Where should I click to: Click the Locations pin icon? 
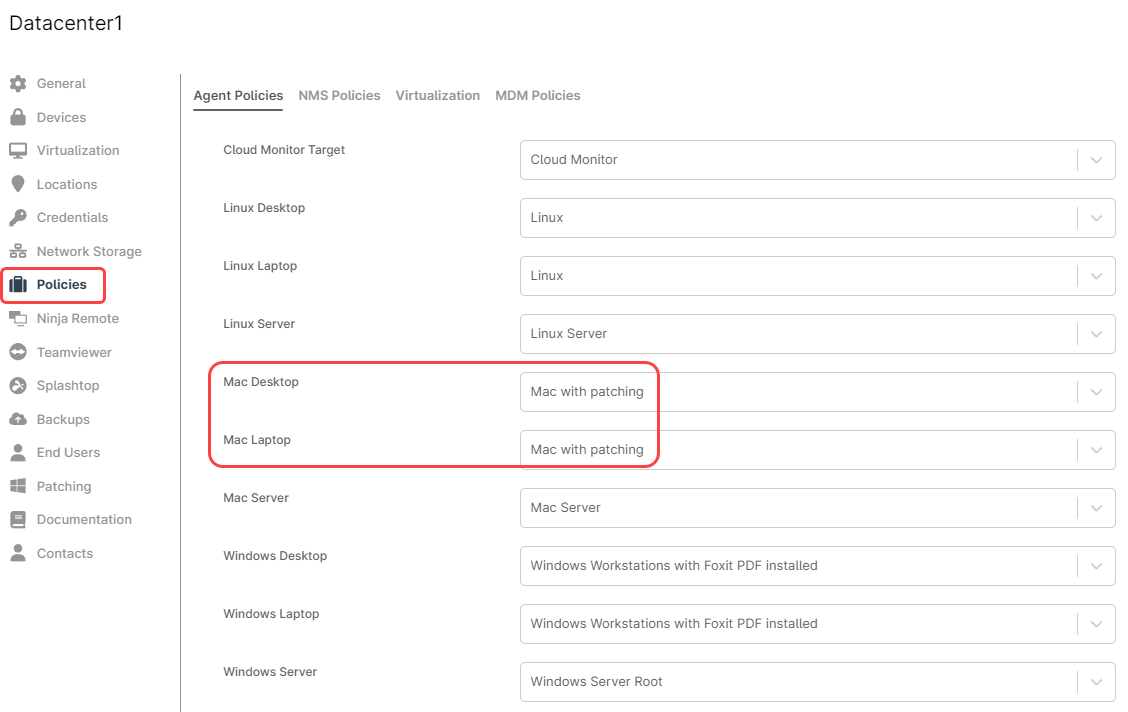[x=18, y=184]
